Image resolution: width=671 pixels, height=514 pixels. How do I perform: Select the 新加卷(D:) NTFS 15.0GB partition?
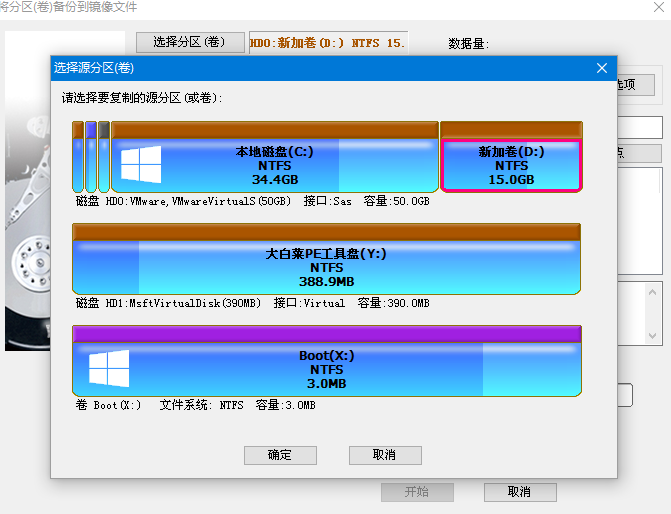[x=511, y=157]
